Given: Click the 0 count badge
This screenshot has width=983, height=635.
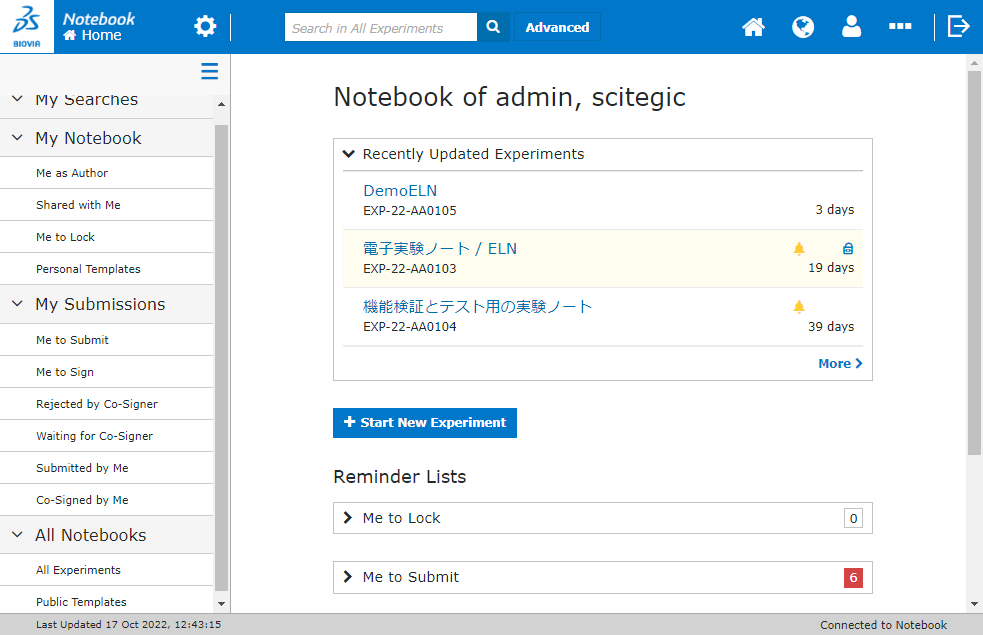Looking at the screenshot, I should pyautogui.click(x=853, y=518).
